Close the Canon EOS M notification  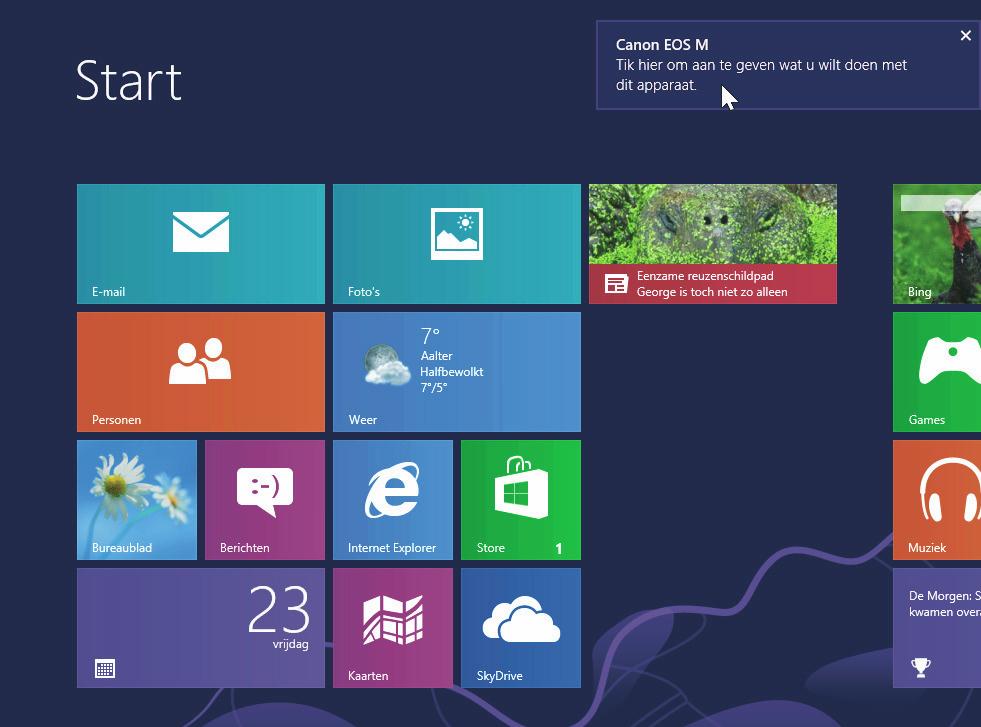(x=965, y=36)
